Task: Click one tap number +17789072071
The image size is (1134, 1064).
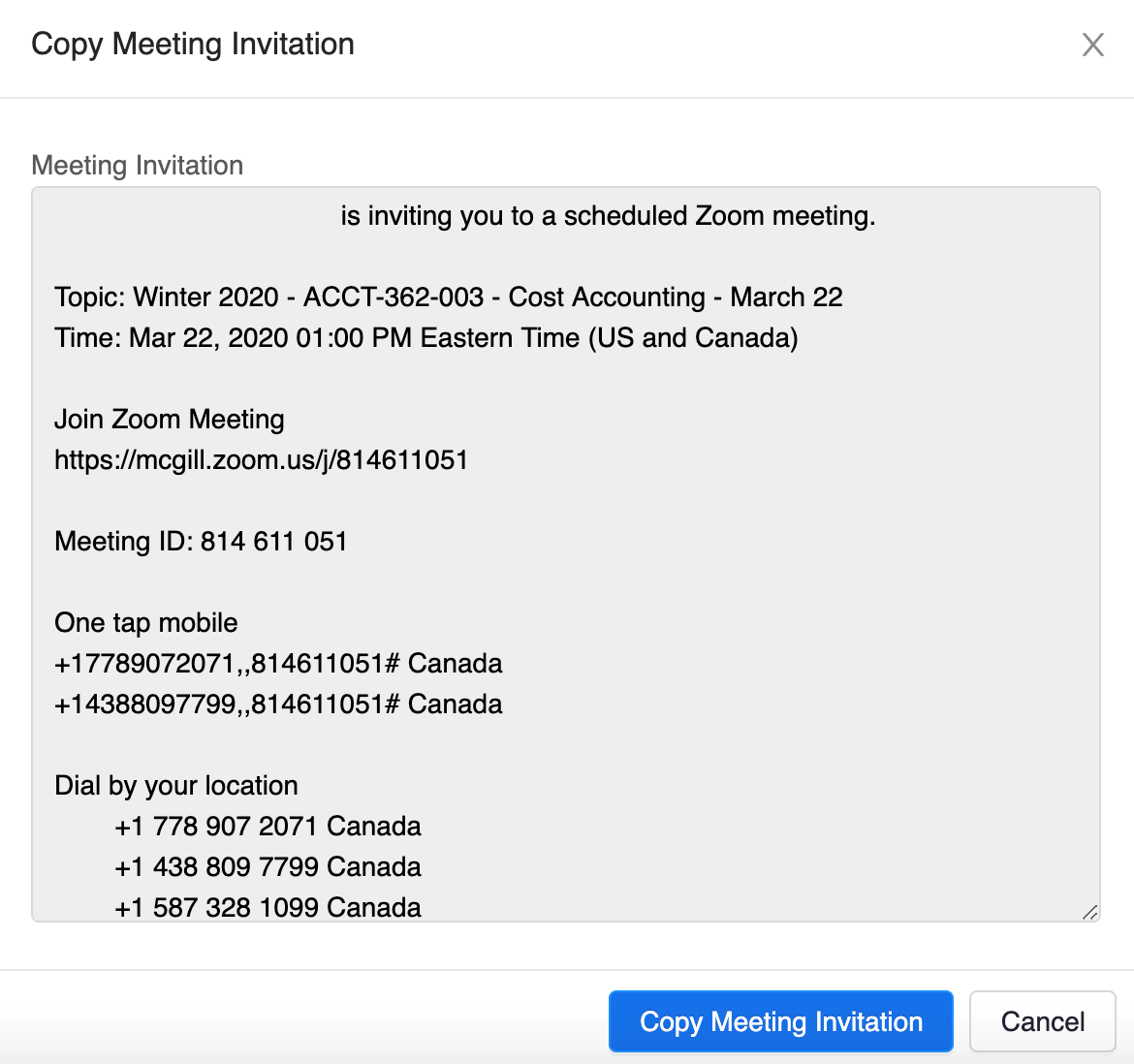Action: tap(145, 664)
